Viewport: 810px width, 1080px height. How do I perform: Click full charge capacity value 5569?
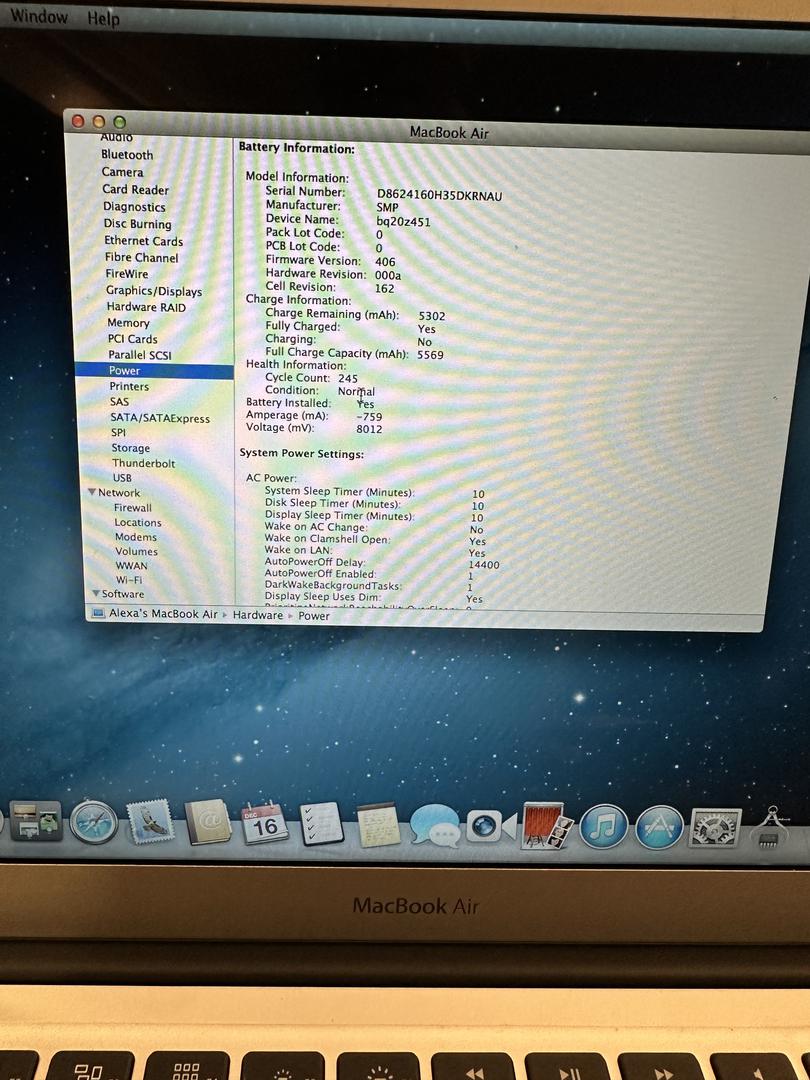430,355
